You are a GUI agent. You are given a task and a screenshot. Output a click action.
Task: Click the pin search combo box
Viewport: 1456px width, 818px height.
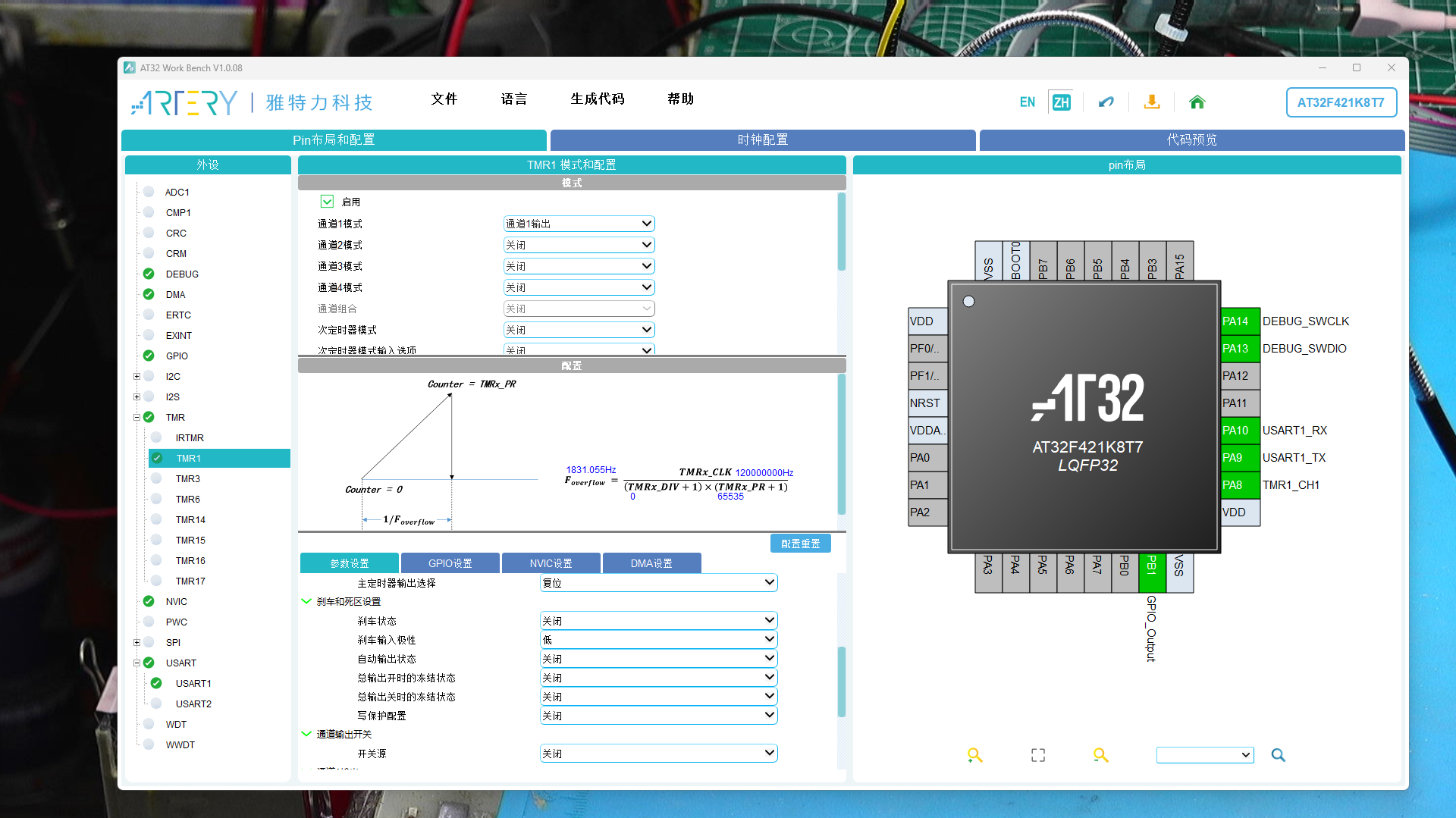coord(1205,755)
